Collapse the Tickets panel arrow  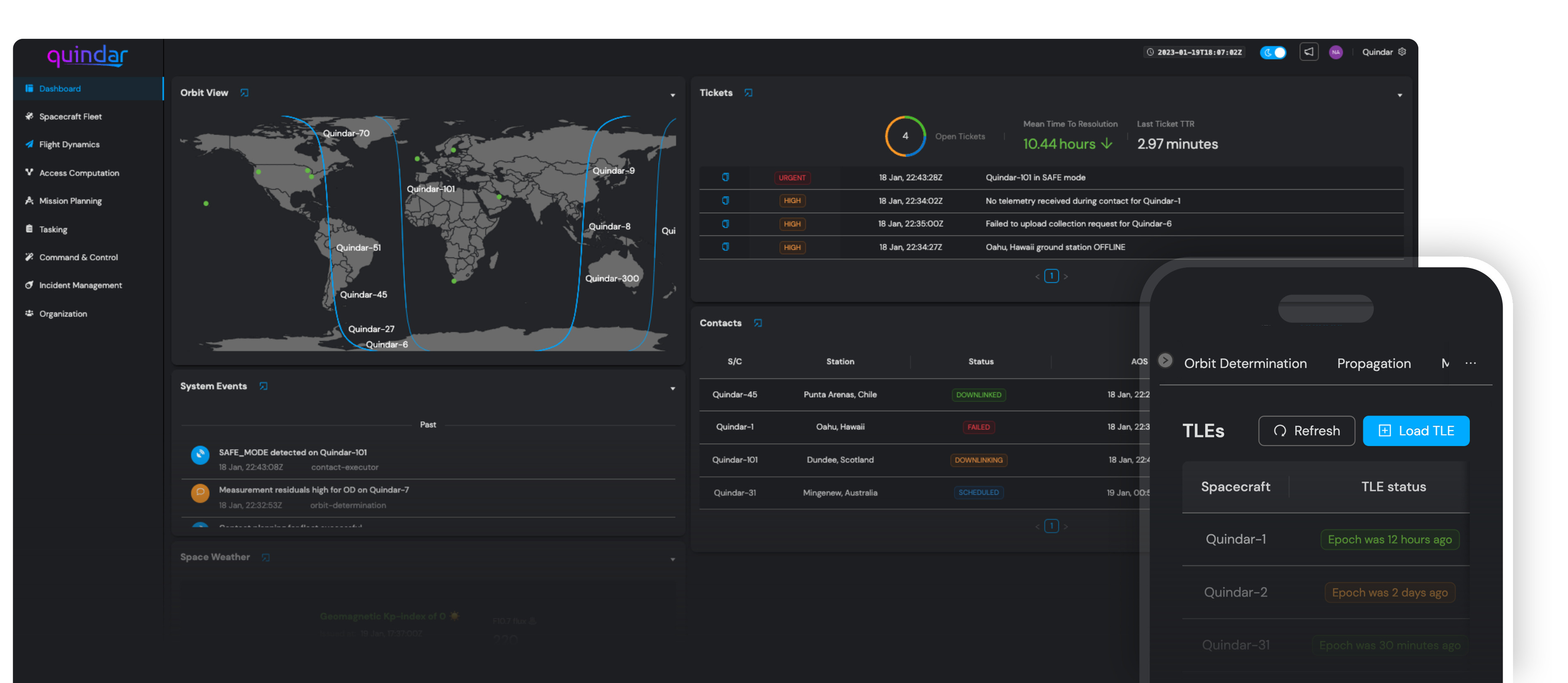[x=1399, y=95]
